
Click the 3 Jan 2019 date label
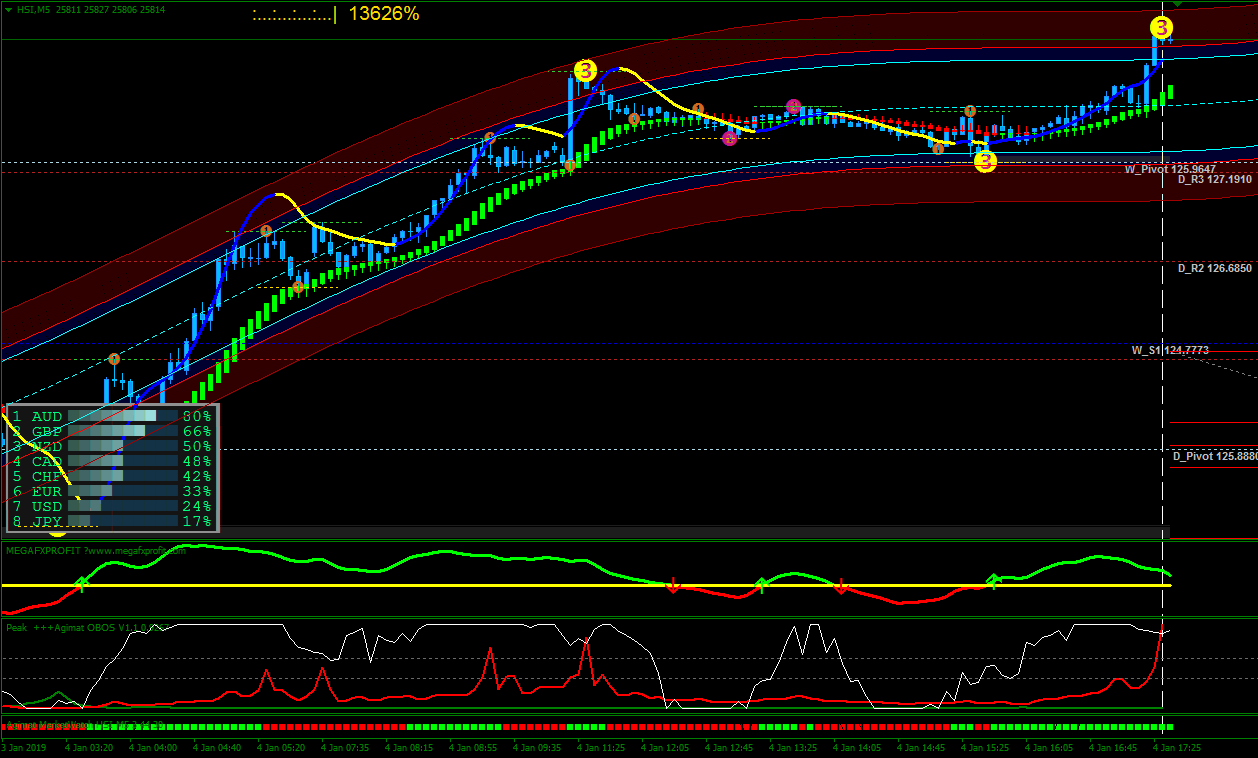click(24, 747)
